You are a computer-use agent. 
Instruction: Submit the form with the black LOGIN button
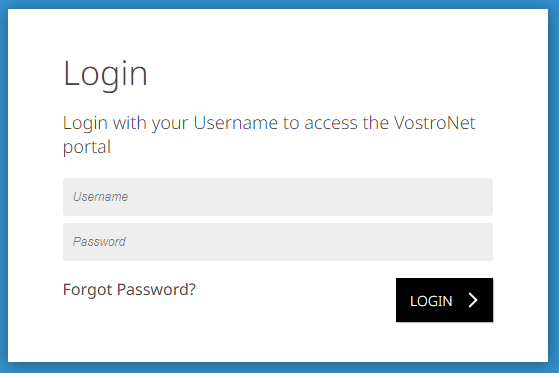pyautogui.click(x=445, y=300)
